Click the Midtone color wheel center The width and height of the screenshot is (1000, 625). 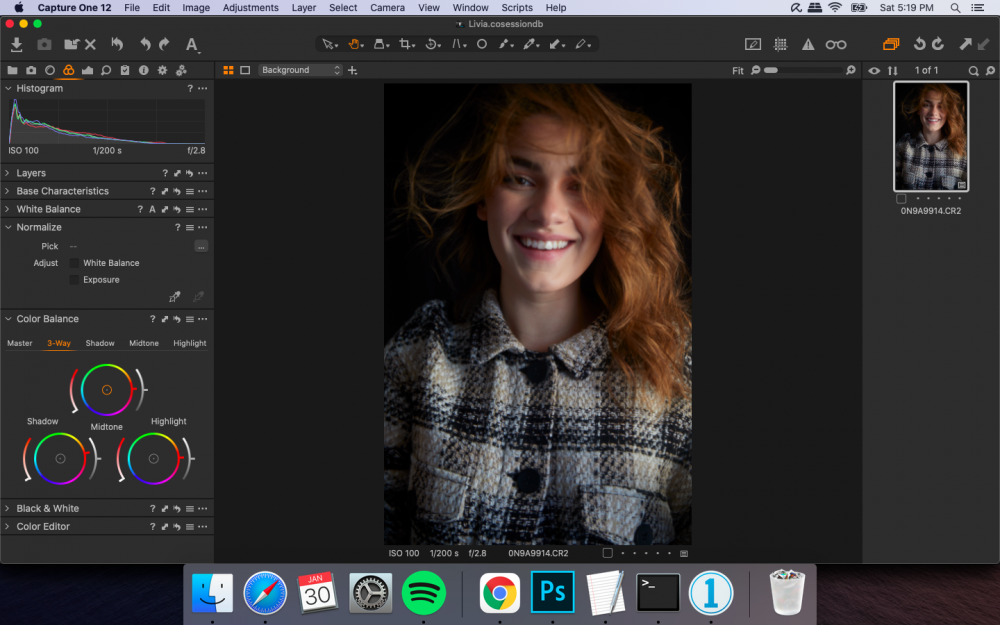[107, 390]
